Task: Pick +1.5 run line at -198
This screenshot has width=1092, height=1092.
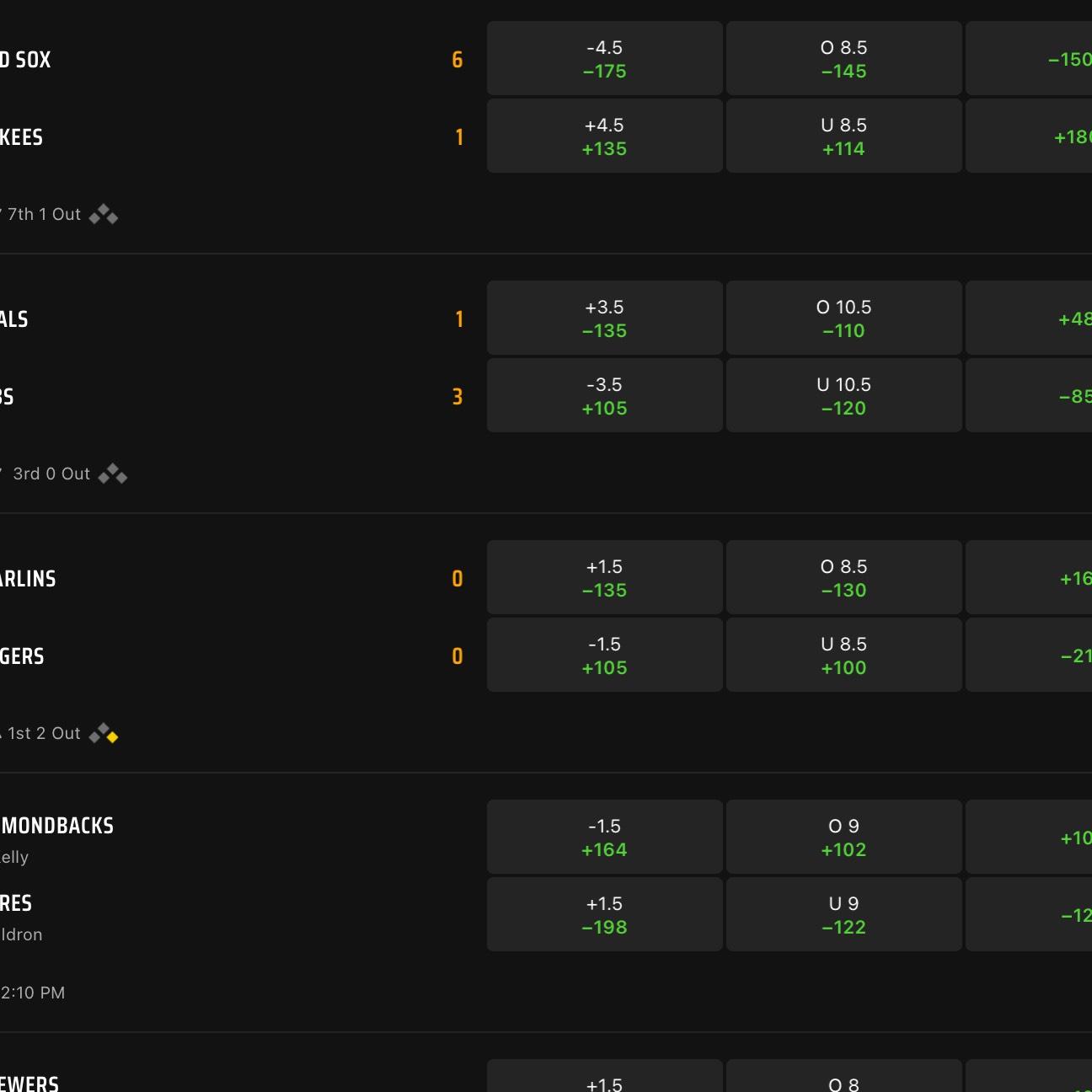Action: point(605,915)
